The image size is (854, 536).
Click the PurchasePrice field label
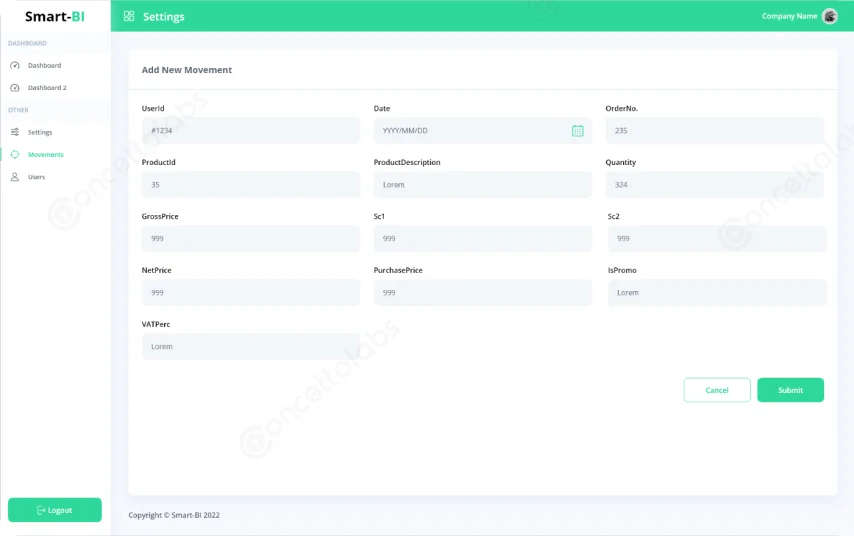(x=398, y=270)
